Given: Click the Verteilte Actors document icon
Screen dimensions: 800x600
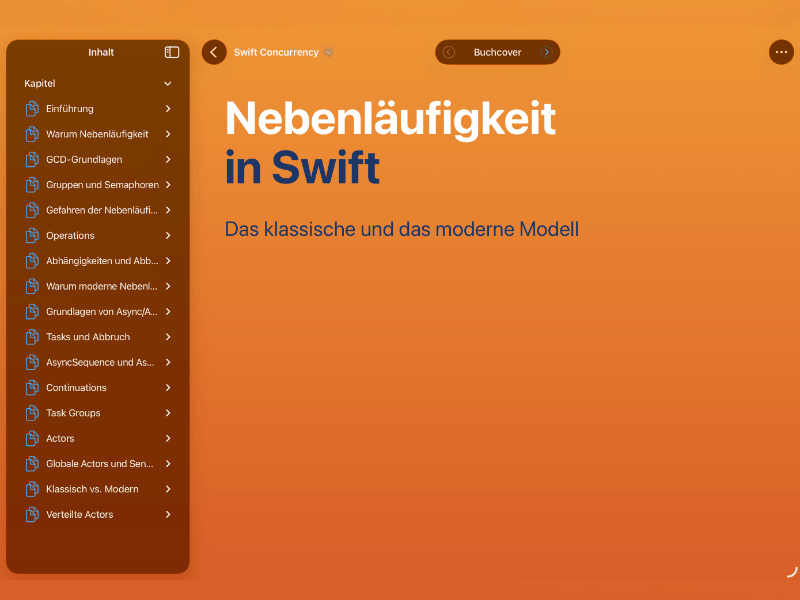Looking at the screenshot, I should coord(32,514).
